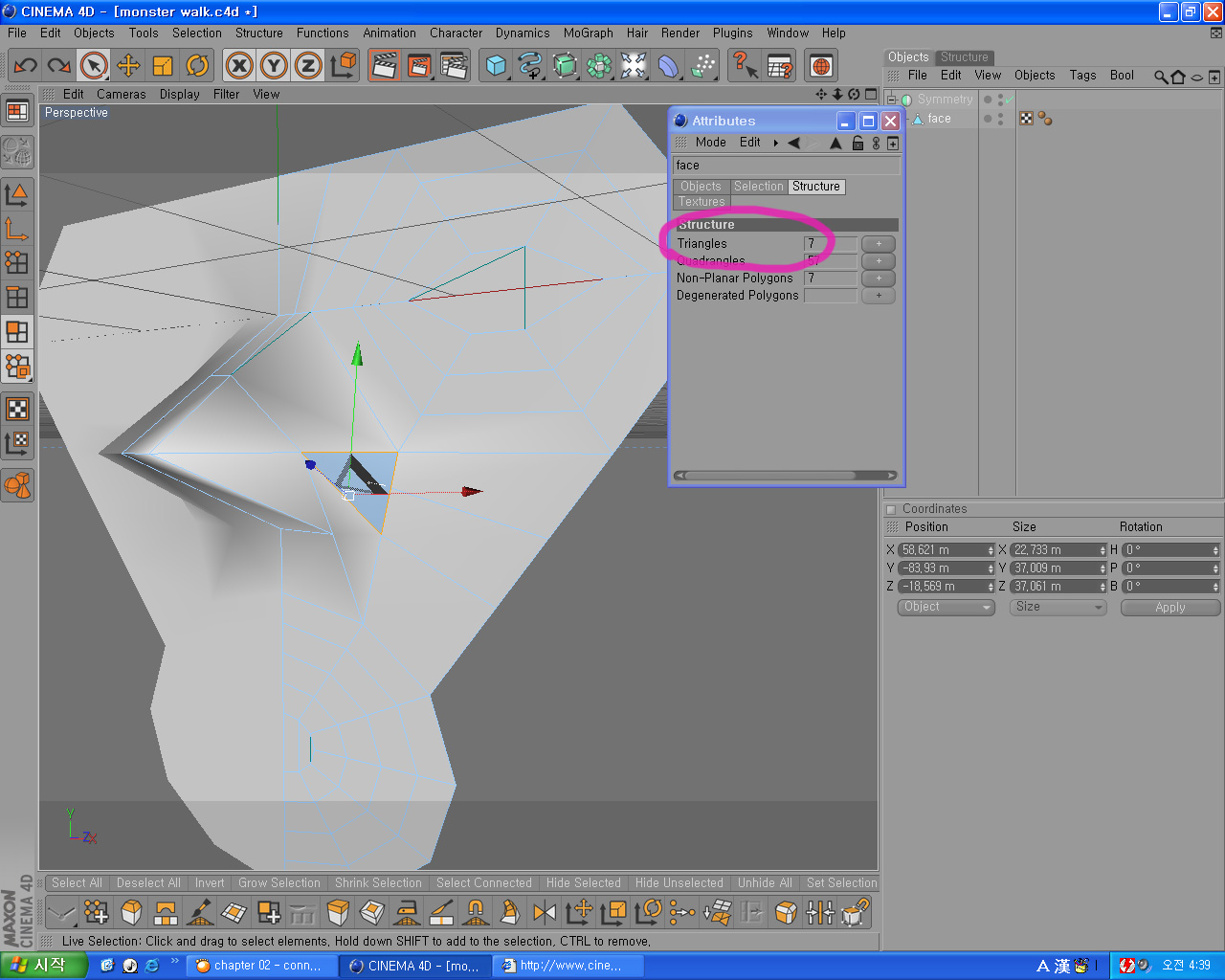Viewport: 1225px width, 980px height.
Task: Click the command help table icon
Action: [779, 65]
